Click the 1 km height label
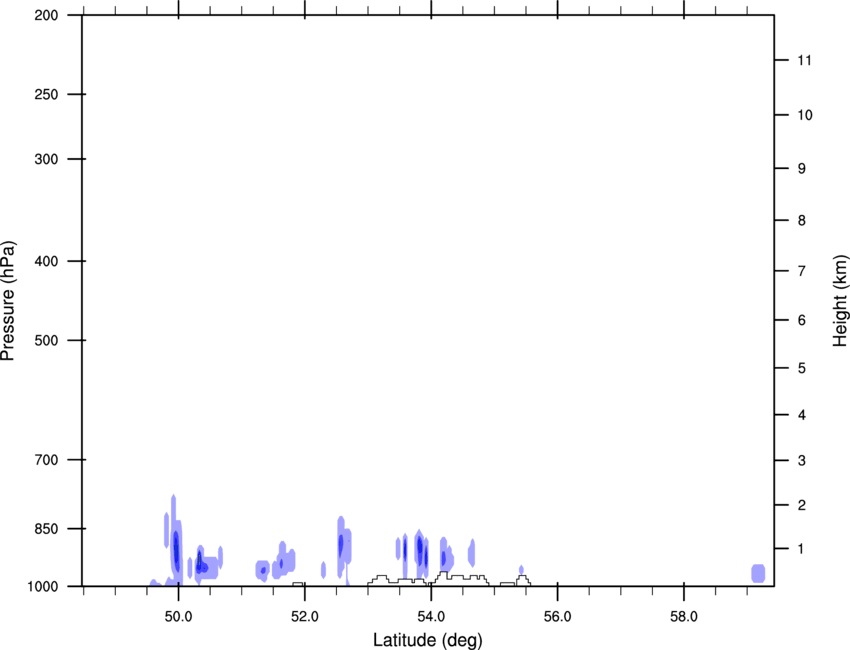Image resolution: width=850 pixels, height=650 pixels. click(x=802, y=549)
